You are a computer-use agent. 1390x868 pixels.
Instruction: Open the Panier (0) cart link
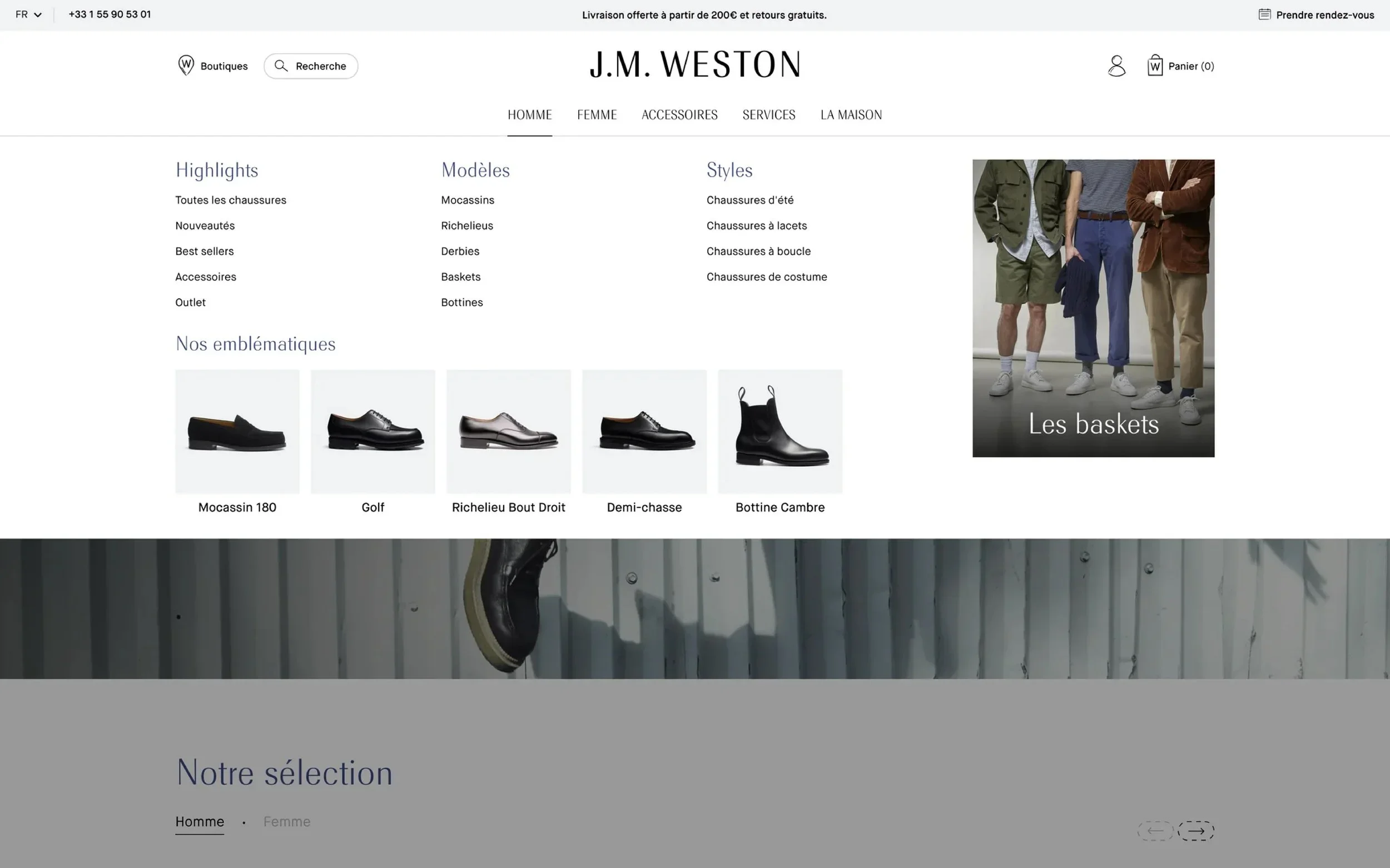[1191, 66]
